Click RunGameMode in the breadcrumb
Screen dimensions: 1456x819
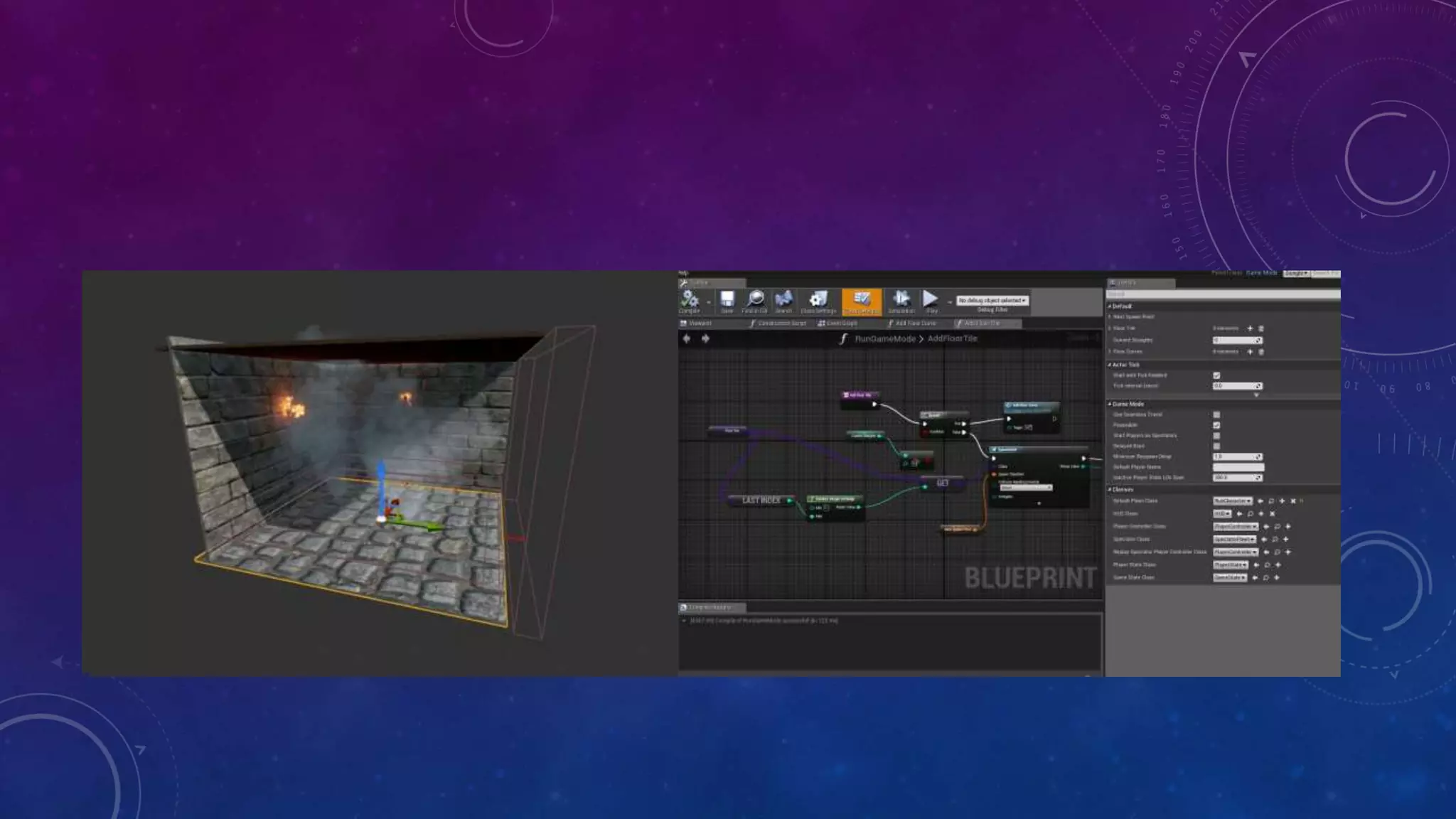click(884, 339)
